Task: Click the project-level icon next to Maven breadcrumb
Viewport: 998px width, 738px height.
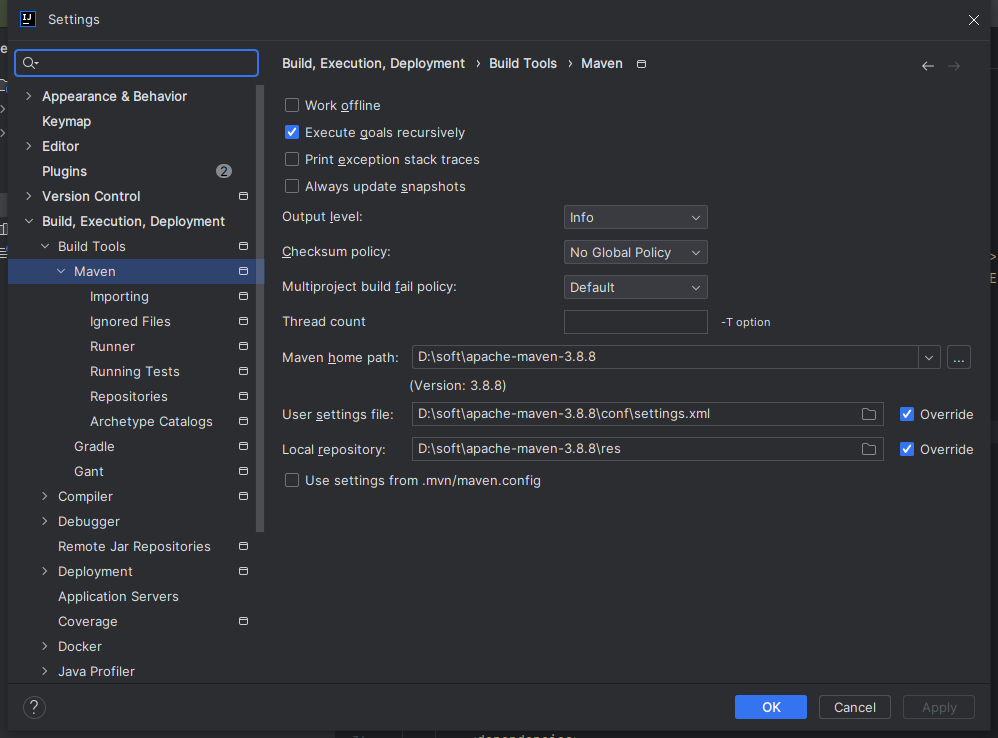Action: [x=642, y=64]
